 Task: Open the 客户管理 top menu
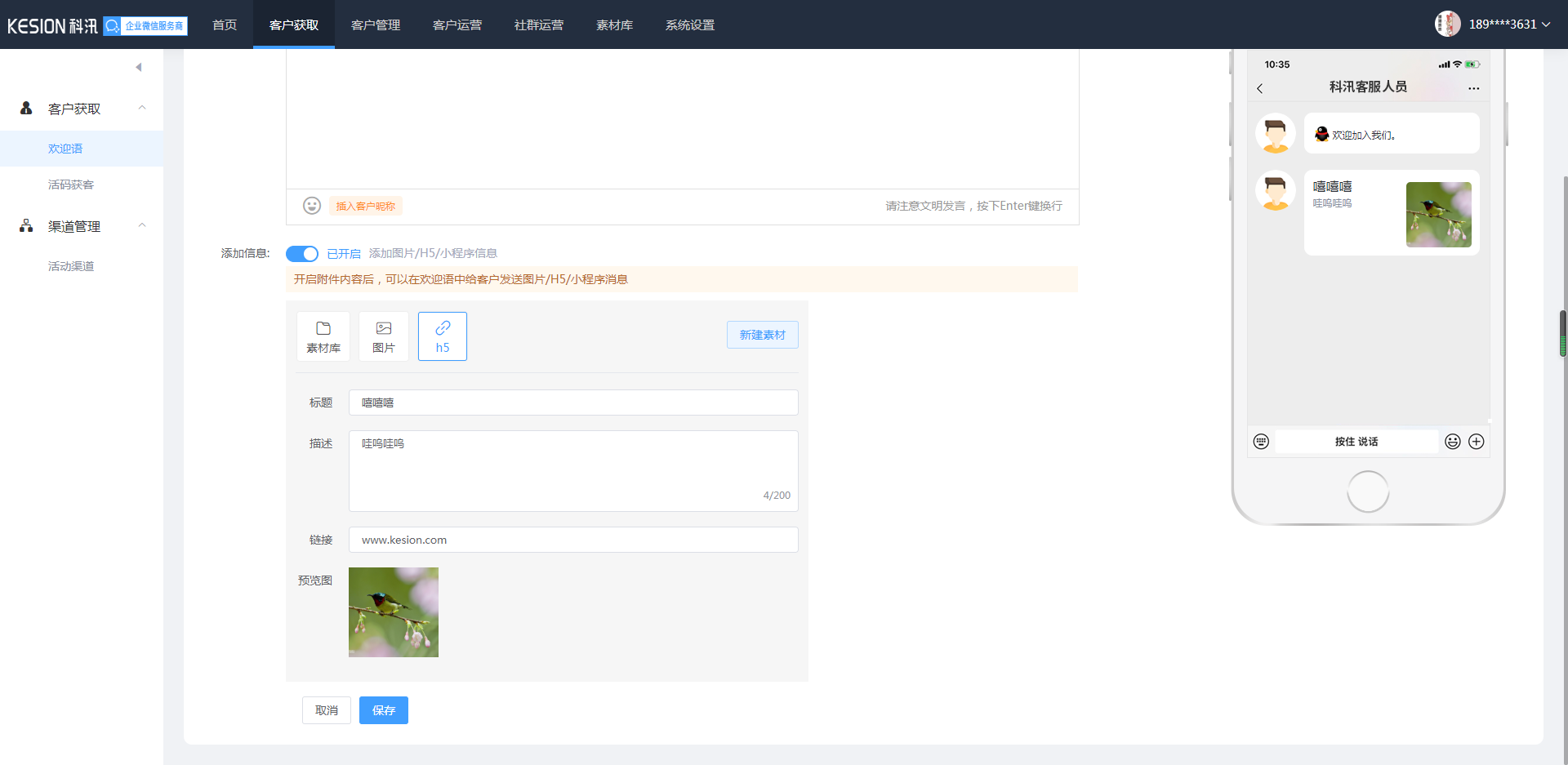pyautogui.click(x=376, y=24)
